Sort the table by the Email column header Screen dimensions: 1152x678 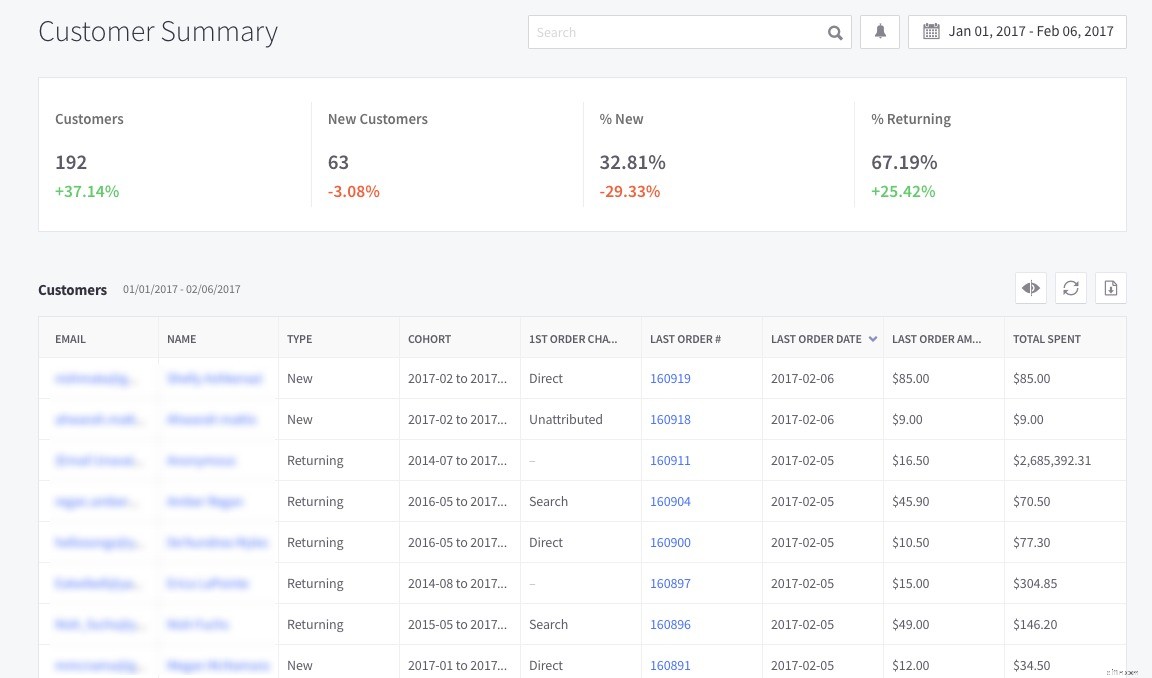(x=70, y=338)
